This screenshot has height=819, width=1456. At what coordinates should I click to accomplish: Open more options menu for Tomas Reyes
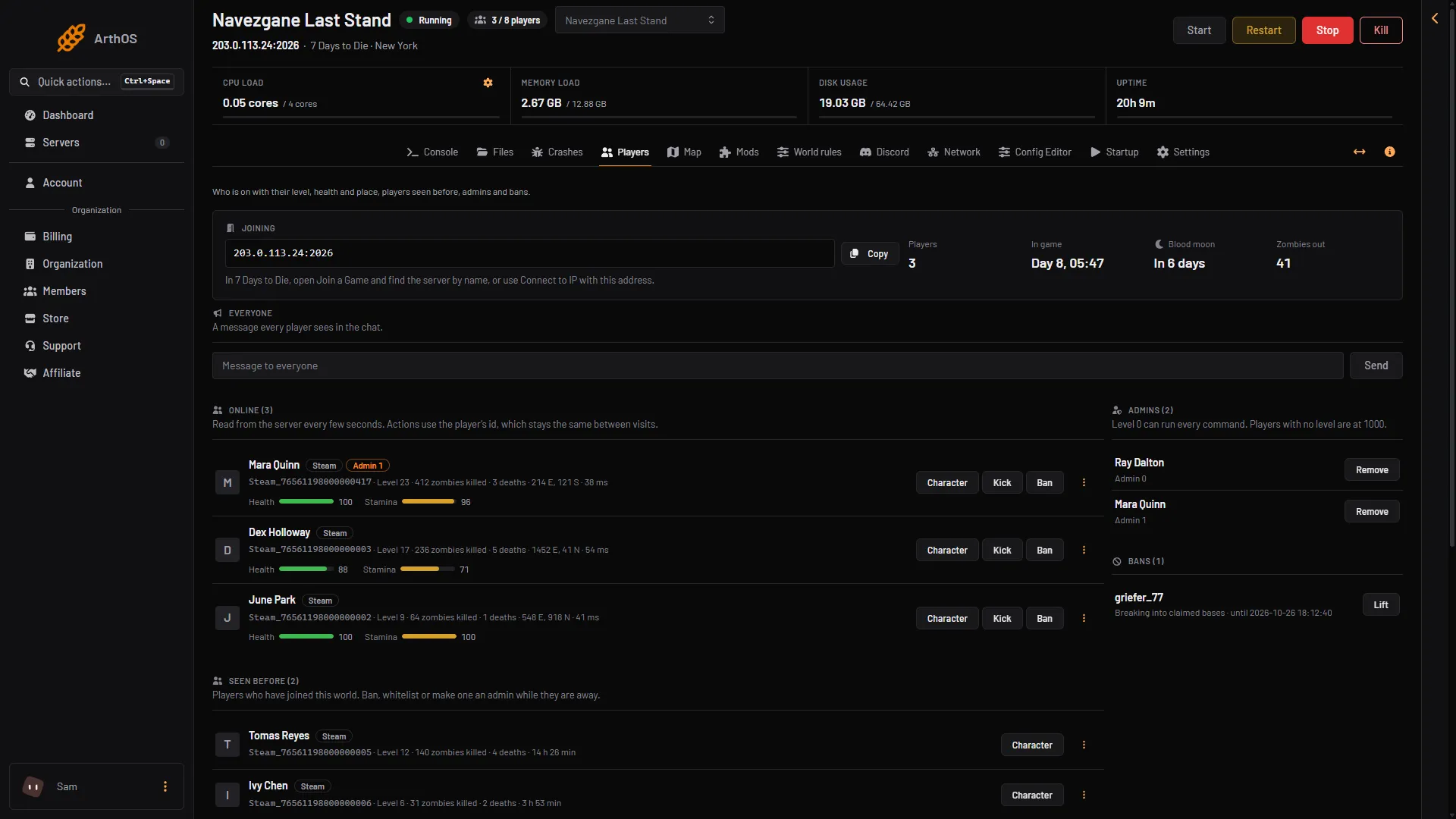click(x=1084, y=745)
